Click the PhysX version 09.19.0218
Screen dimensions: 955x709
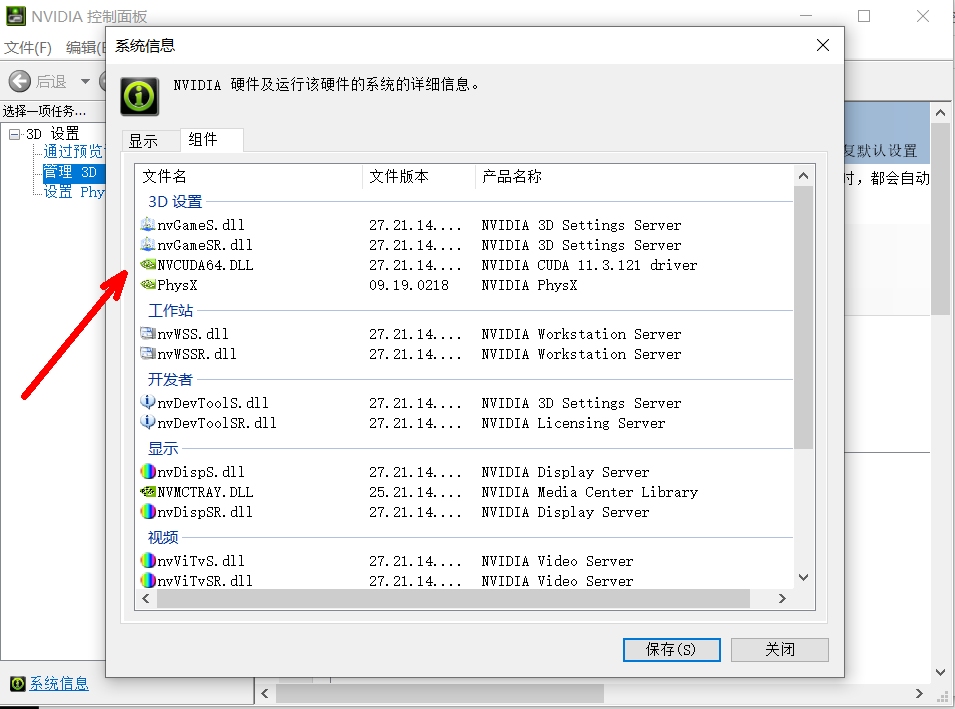pyautogui.click(x=409, y=285)
